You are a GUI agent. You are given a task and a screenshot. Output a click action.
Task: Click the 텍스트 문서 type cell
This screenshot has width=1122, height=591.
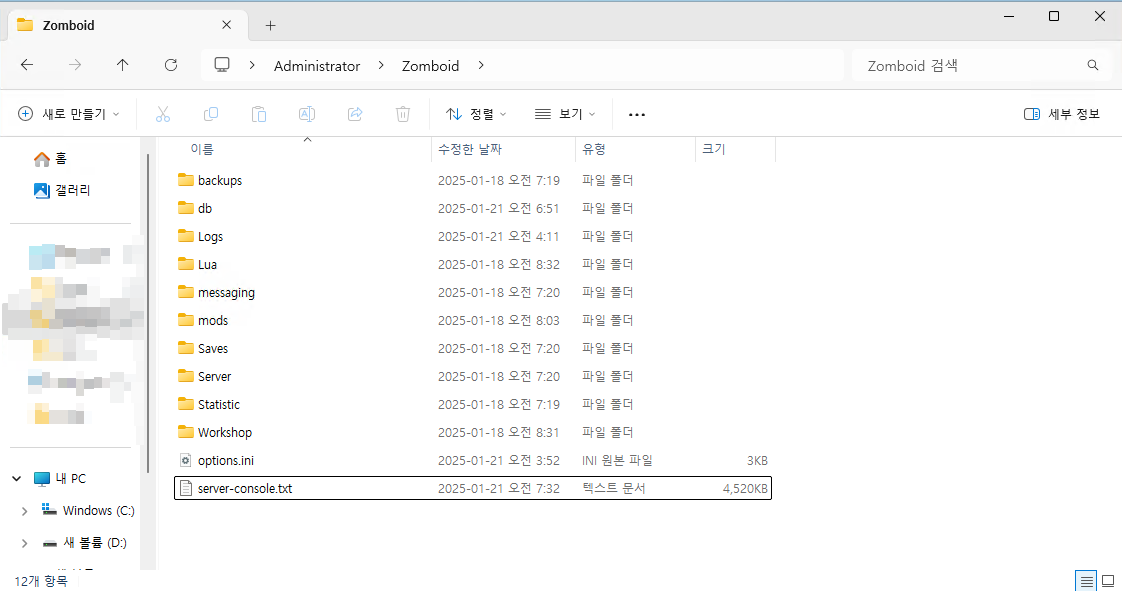pos(613,489)
